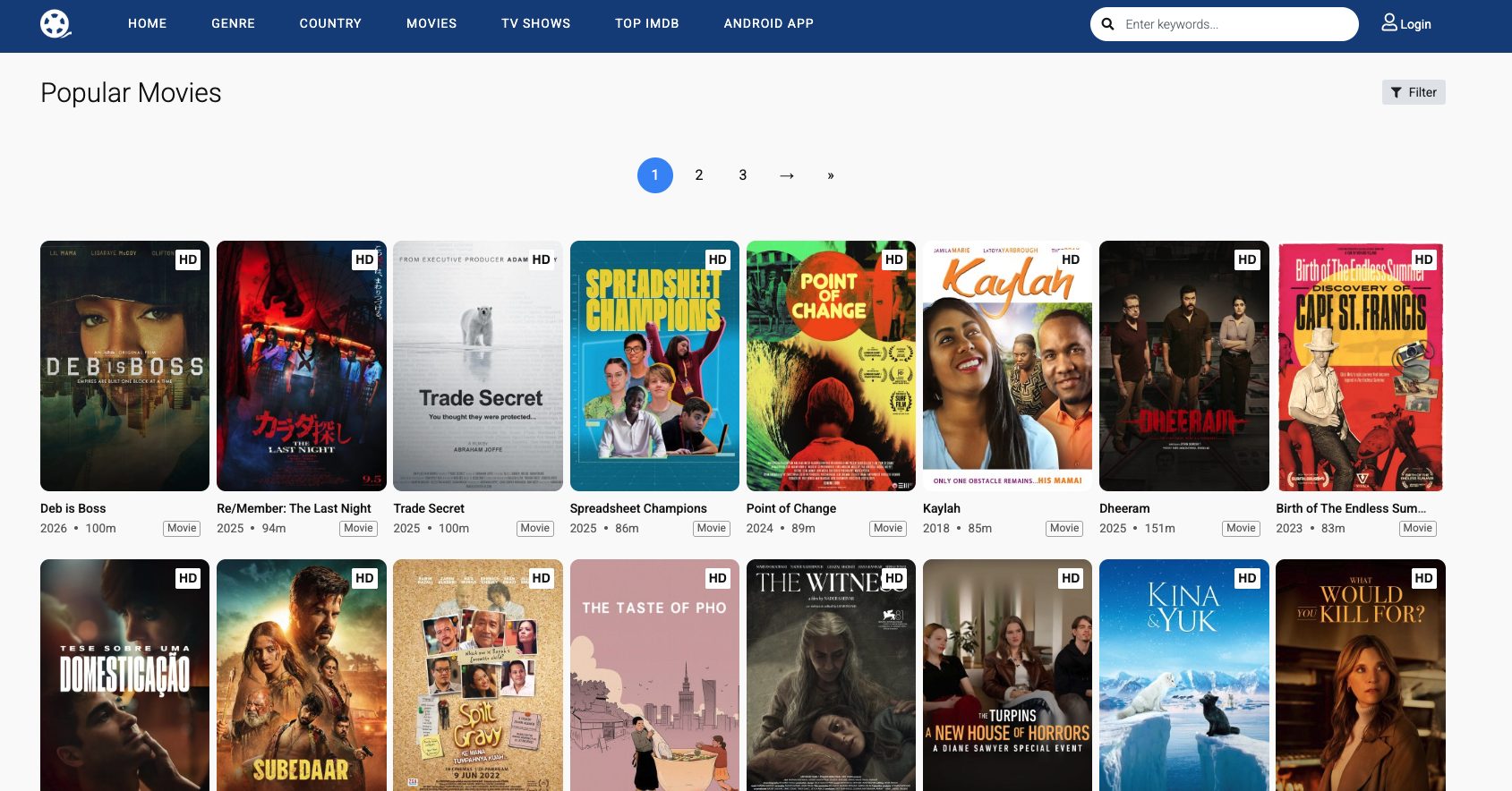Click Re/Member: The Last Night title

pos(294,508)
